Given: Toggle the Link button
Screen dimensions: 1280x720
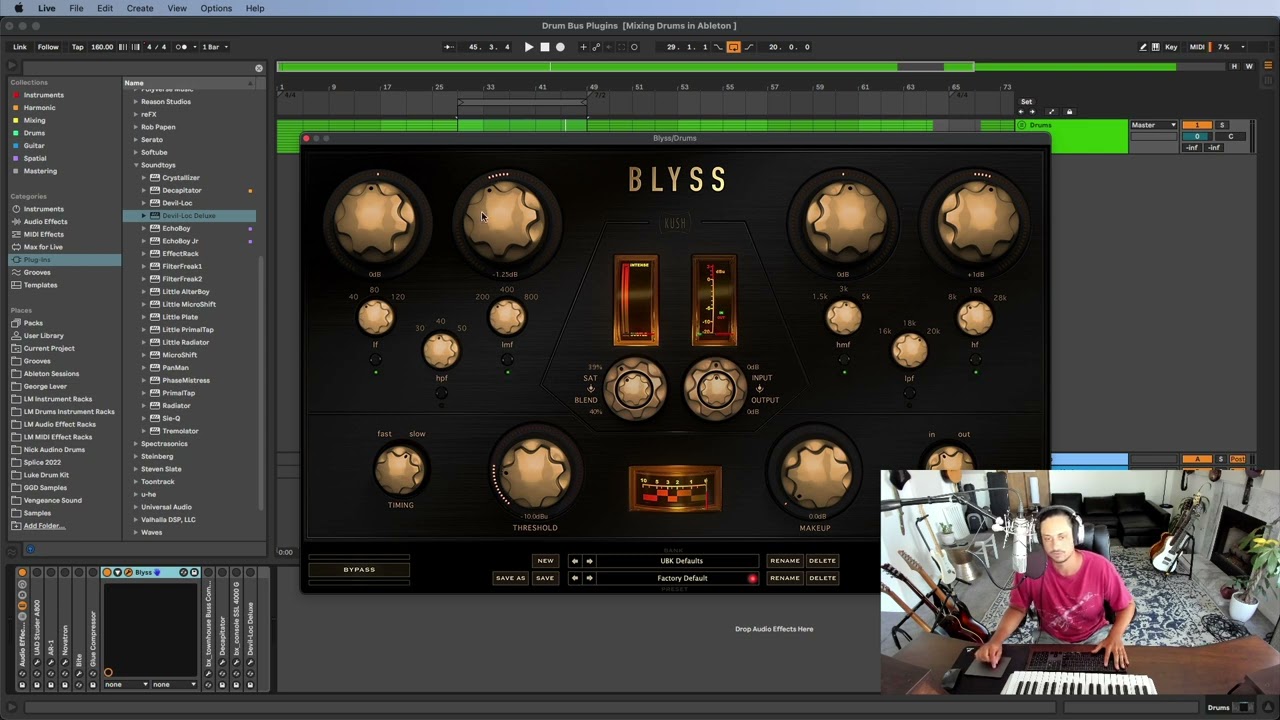Looking at the screenshot, I should [x=20, y=47].
